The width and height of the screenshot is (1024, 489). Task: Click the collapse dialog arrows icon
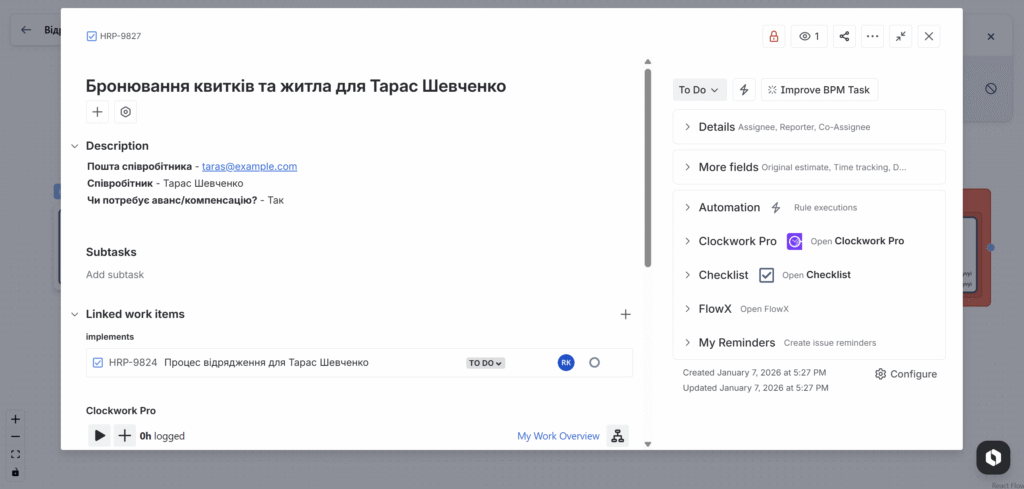pos(901,36)
